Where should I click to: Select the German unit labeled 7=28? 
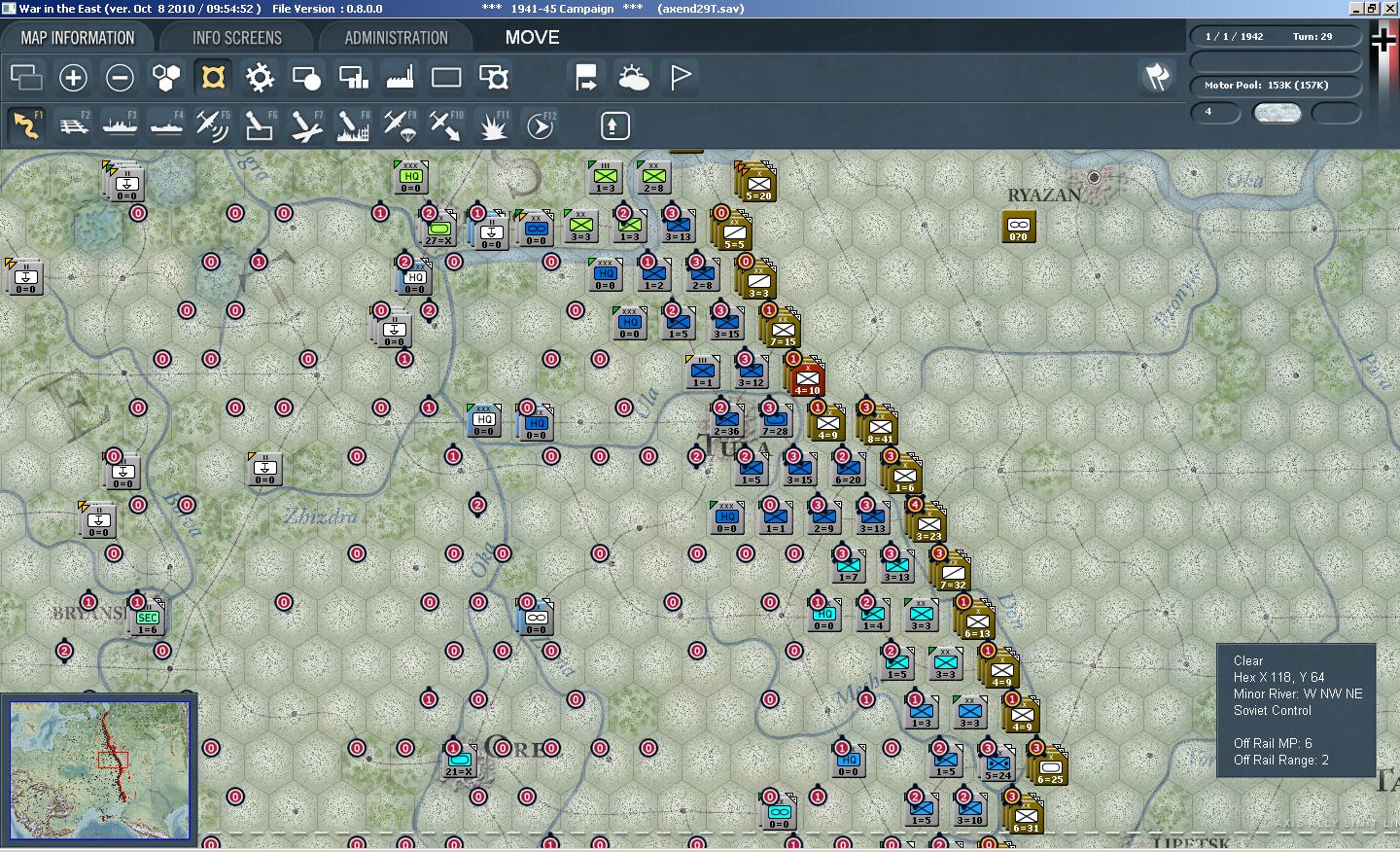coord(775,420)
